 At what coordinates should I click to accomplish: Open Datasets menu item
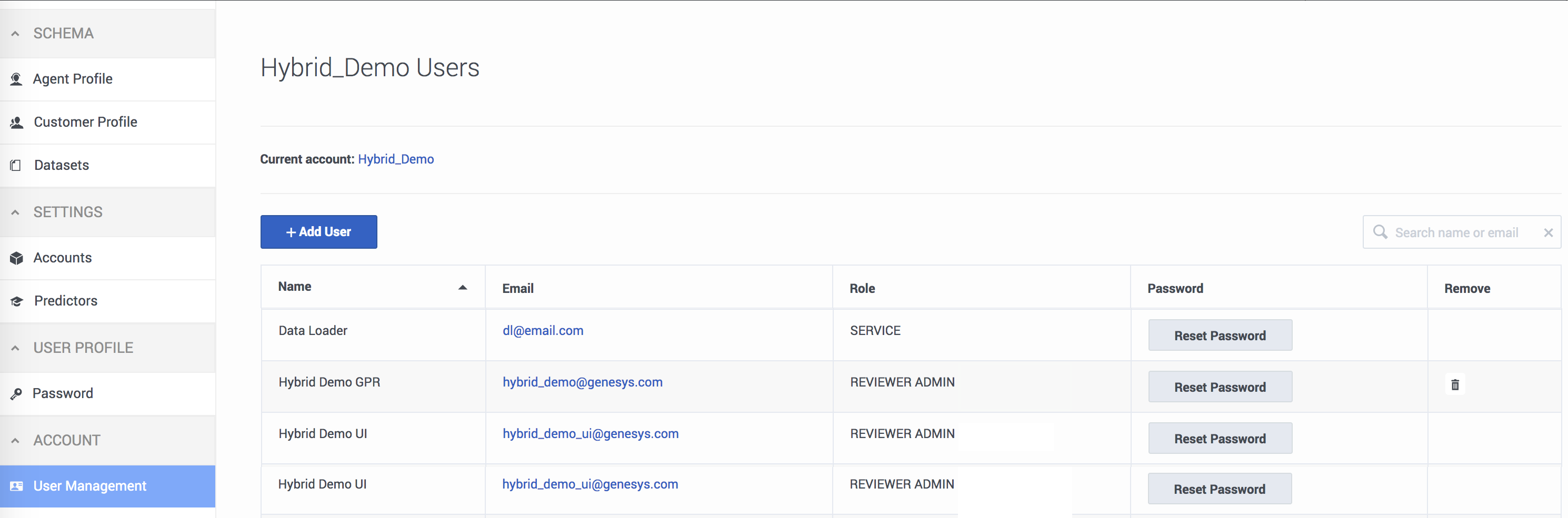pos(108,165)
